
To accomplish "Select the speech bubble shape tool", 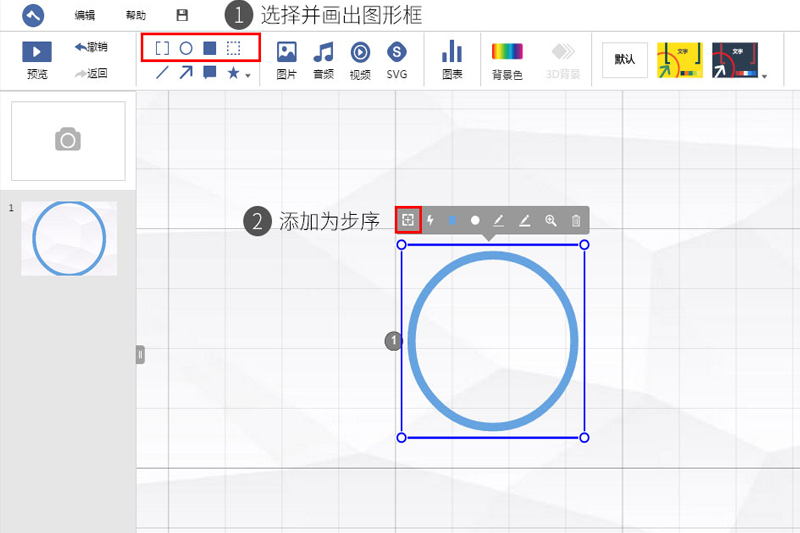I will [x=210, y=72].
